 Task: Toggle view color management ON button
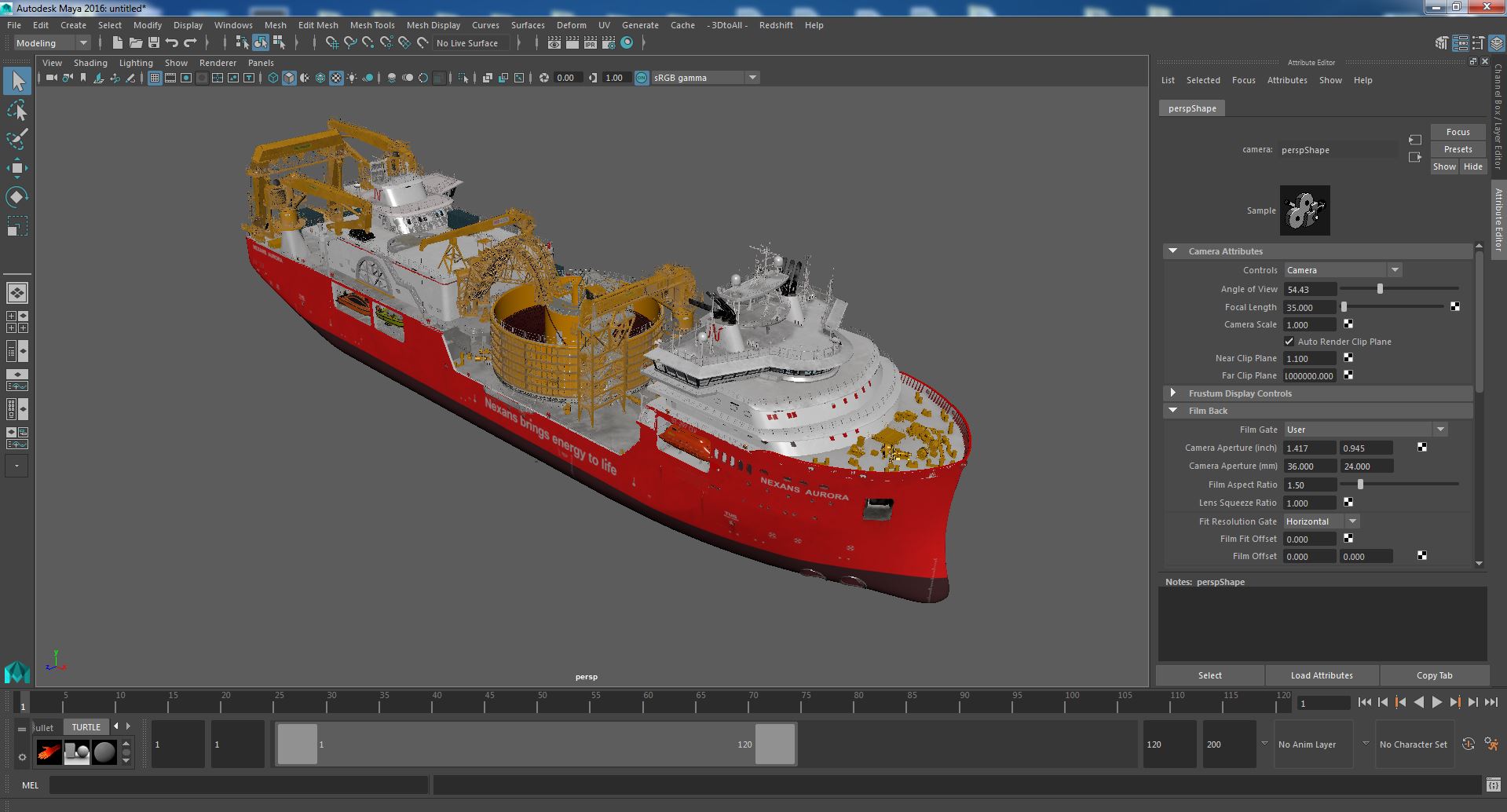click(642, 78)
